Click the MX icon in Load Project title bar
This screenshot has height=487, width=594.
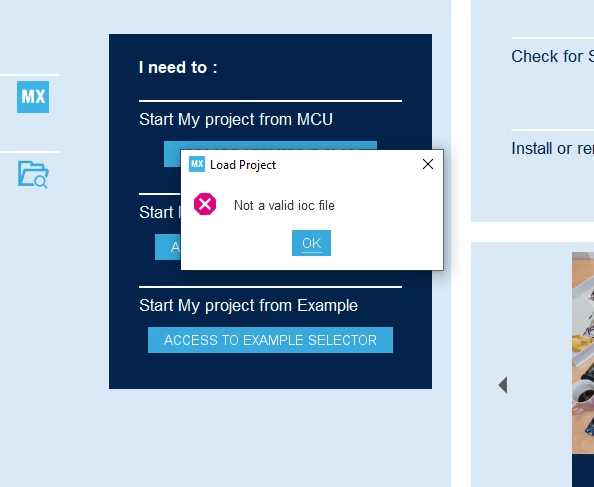tap(197, 164)
